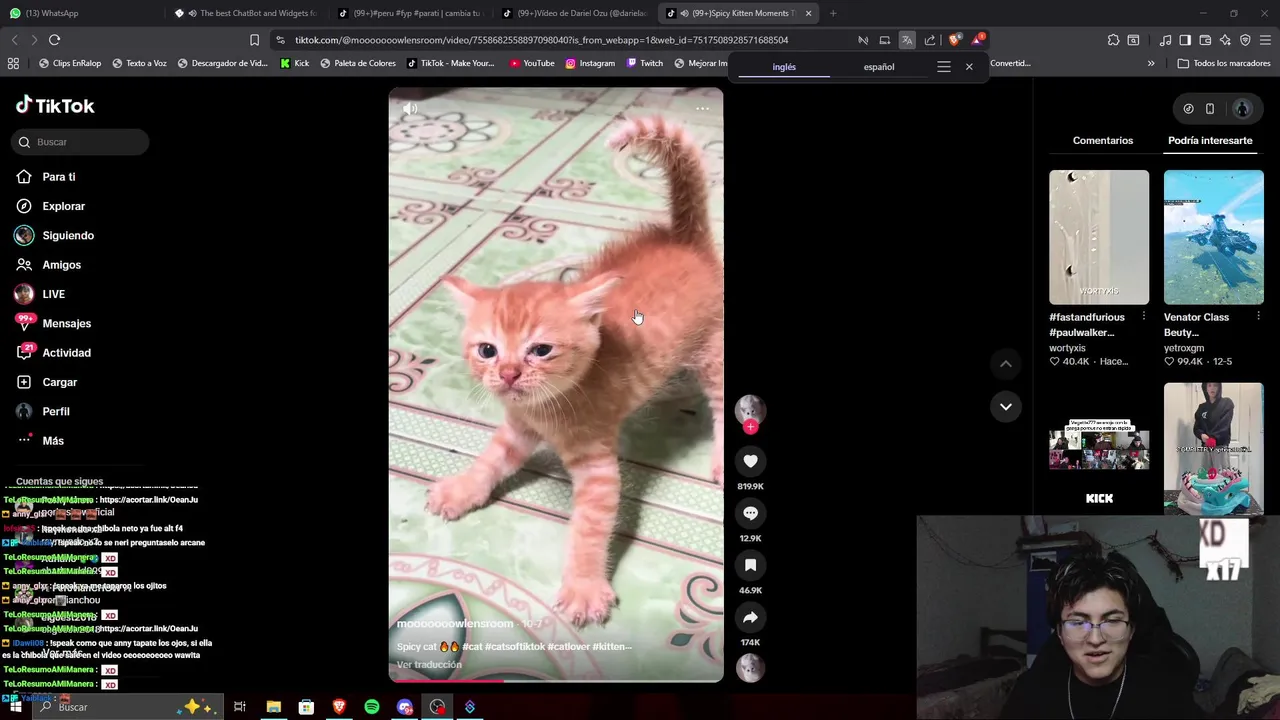Open the Twitch bookmark
This screenshot has width=1280, height=720.
645,63
